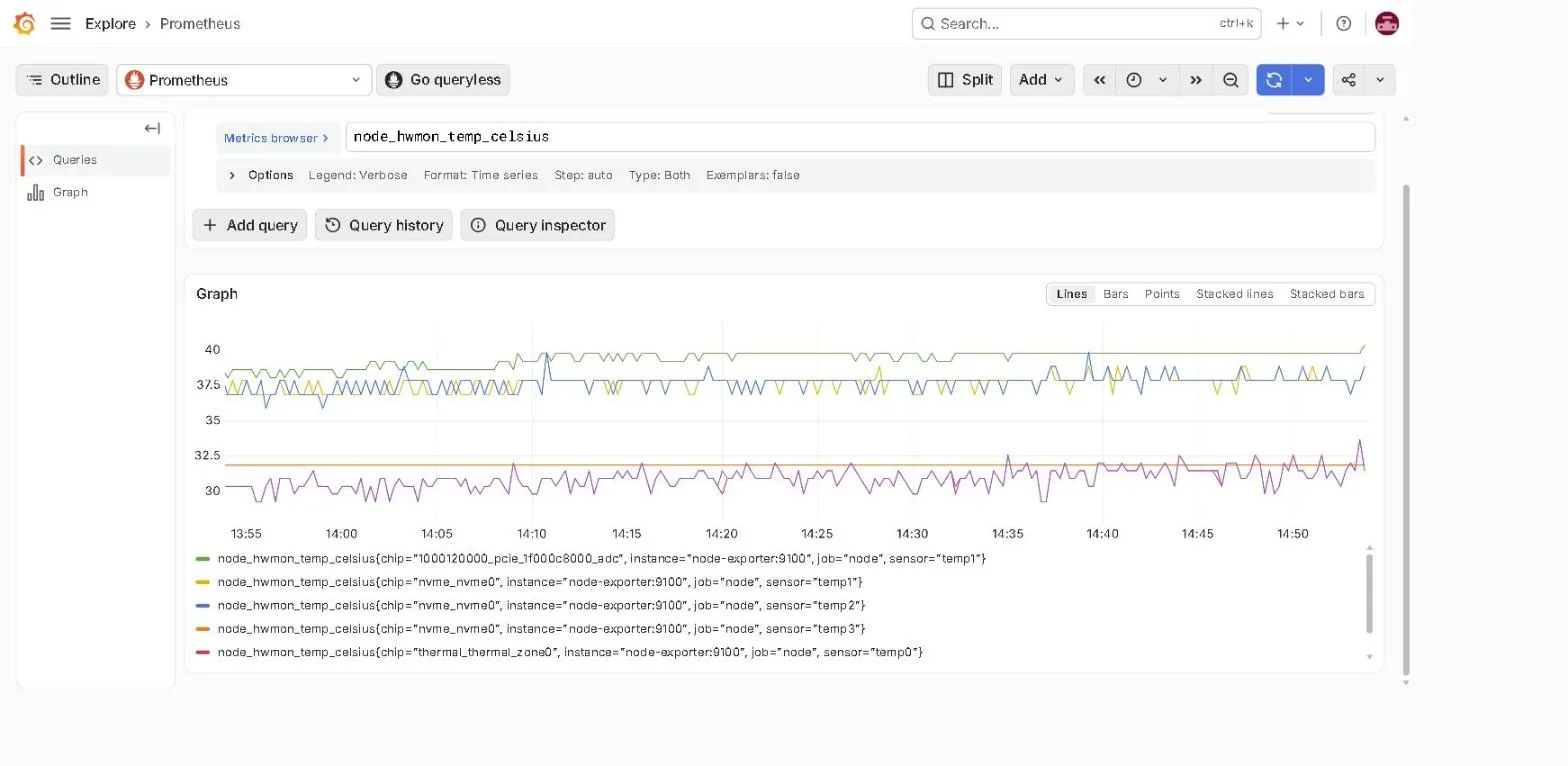Toggle legend series with sensor="temp0"
1568x766 pixels.
[570, 652]
